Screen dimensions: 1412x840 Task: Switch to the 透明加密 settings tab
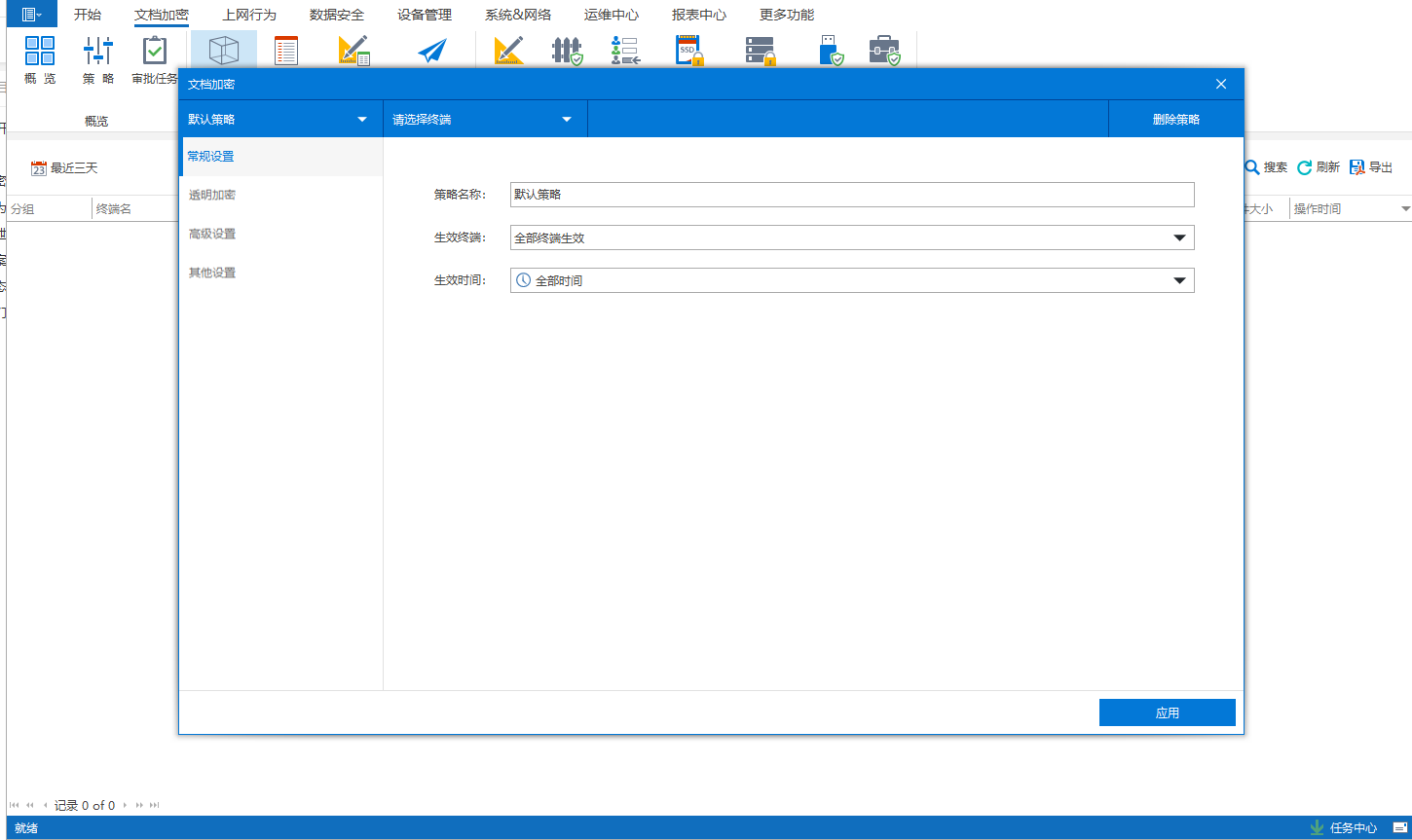point(212,195)
